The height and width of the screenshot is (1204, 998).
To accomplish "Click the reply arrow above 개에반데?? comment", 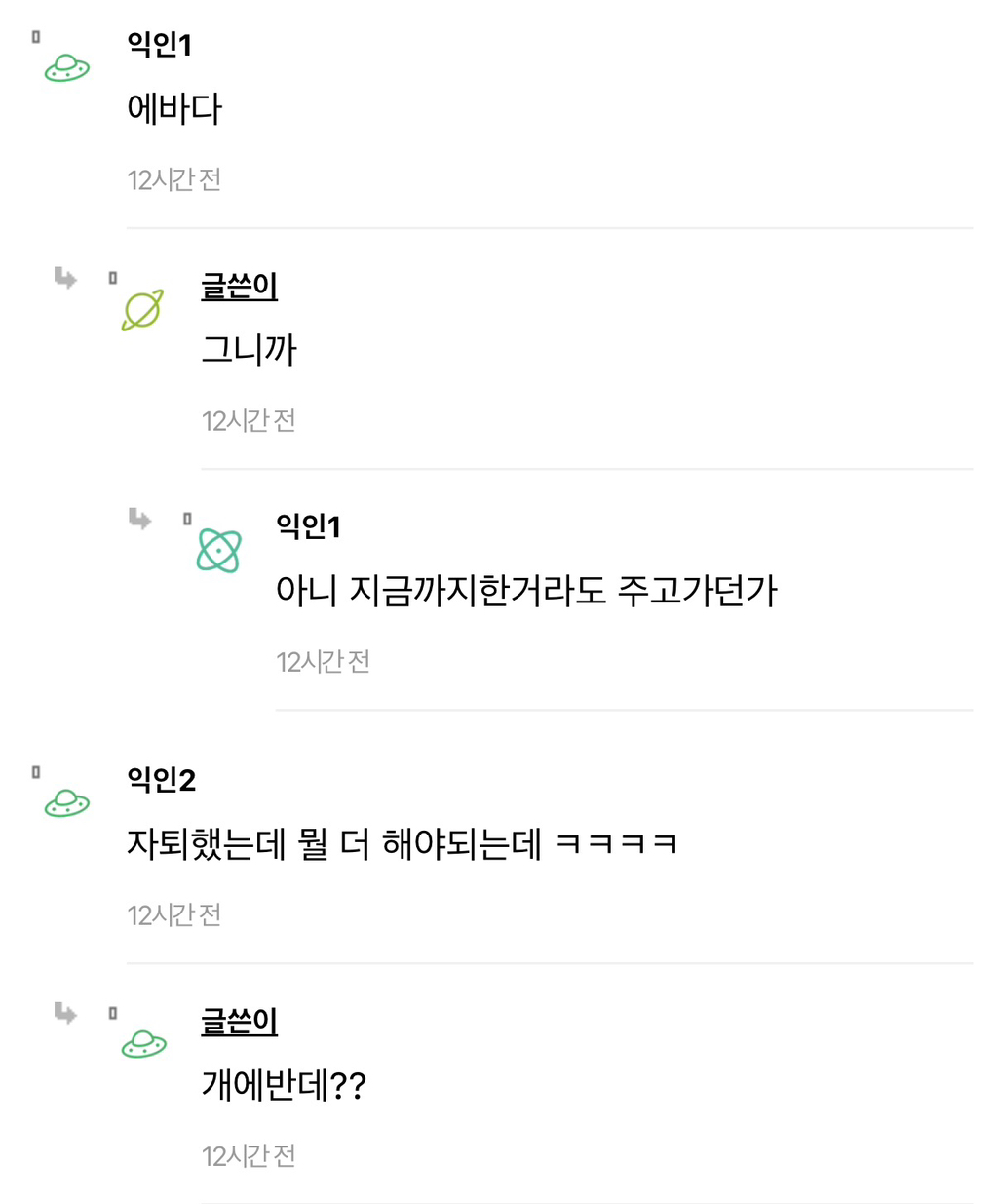I will pyautogui.click(x=66, y=1014).
